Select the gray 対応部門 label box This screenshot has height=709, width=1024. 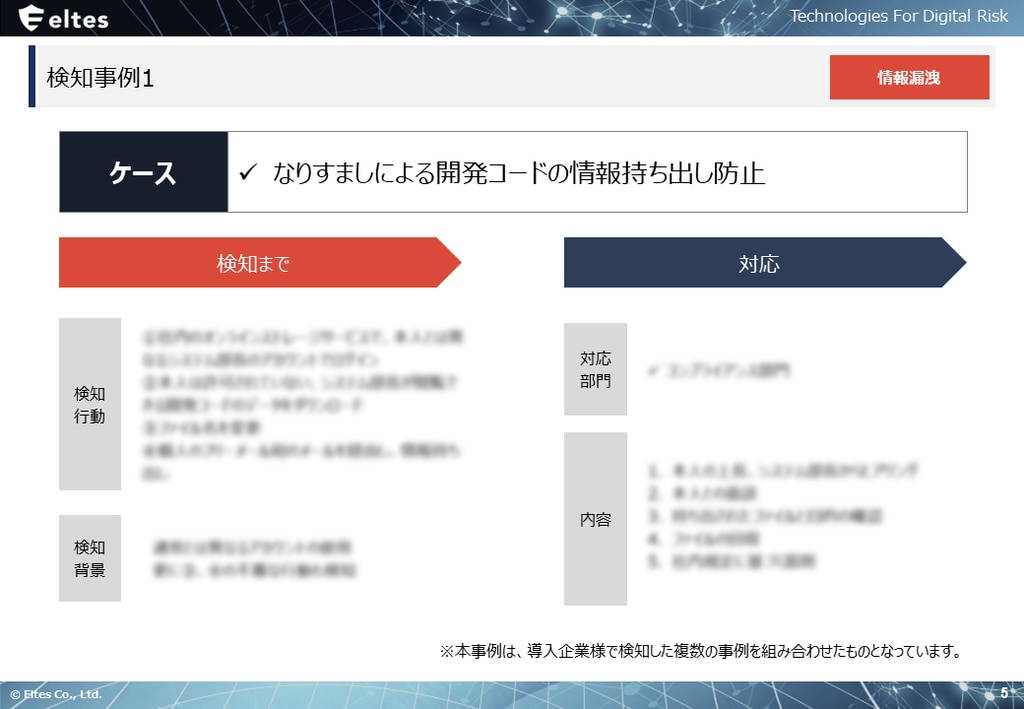coord(595,369)
